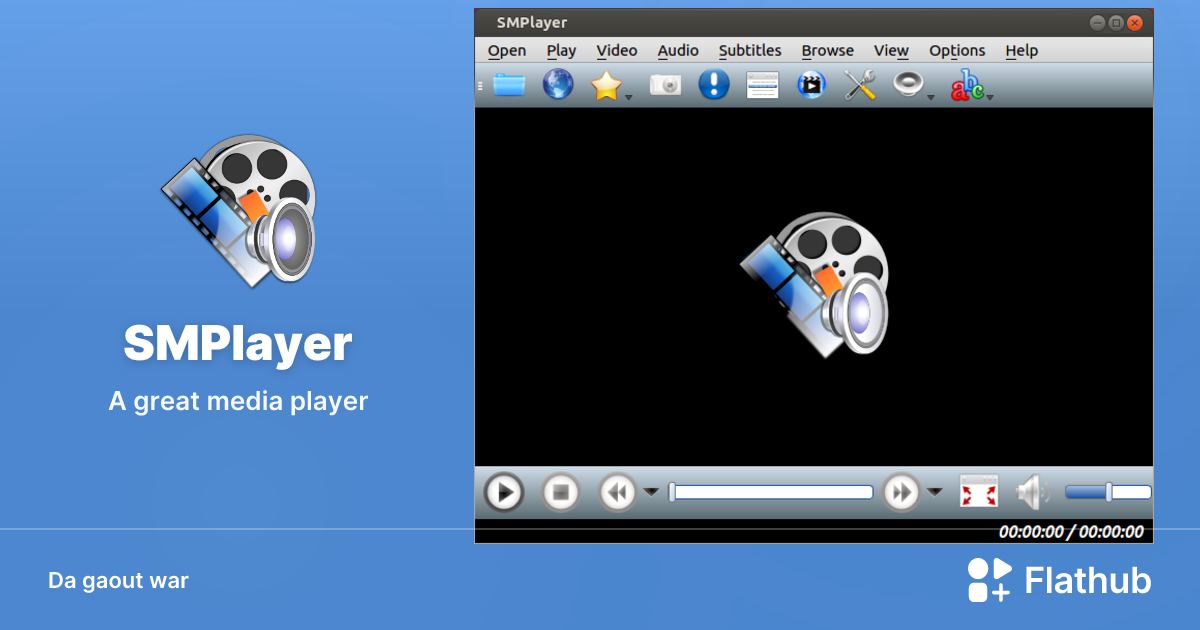This screenshot has width=1200, height=630.
Task: Open the fast-forward options dropdown arrow
Action: pyautogui.click(x=936, y=493)
